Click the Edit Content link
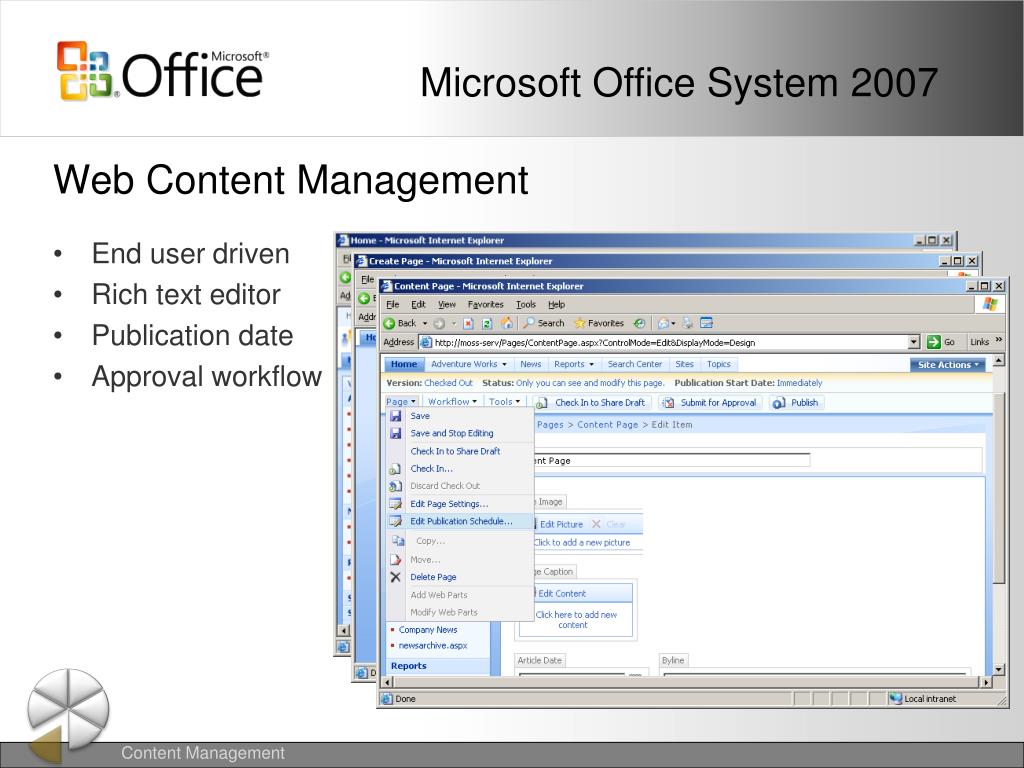The width and height of the screenshot is (1024, 768). 562,594
